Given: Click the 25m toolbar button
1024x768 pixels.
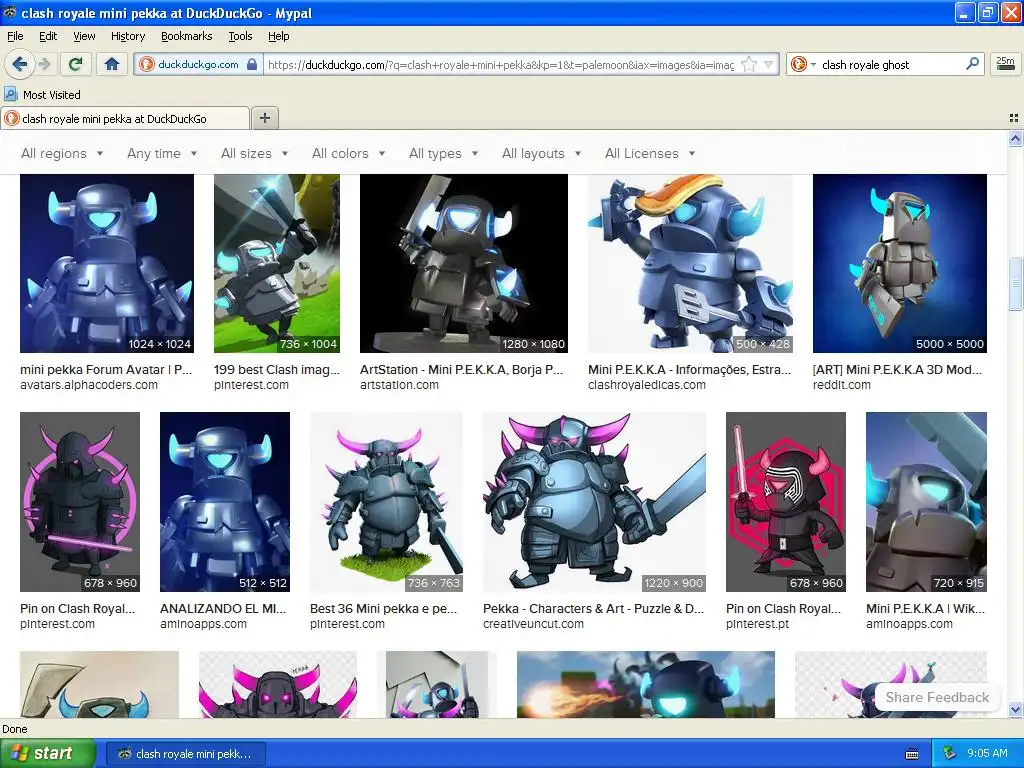Looking at the screenshot, I should coord(1005,64).
